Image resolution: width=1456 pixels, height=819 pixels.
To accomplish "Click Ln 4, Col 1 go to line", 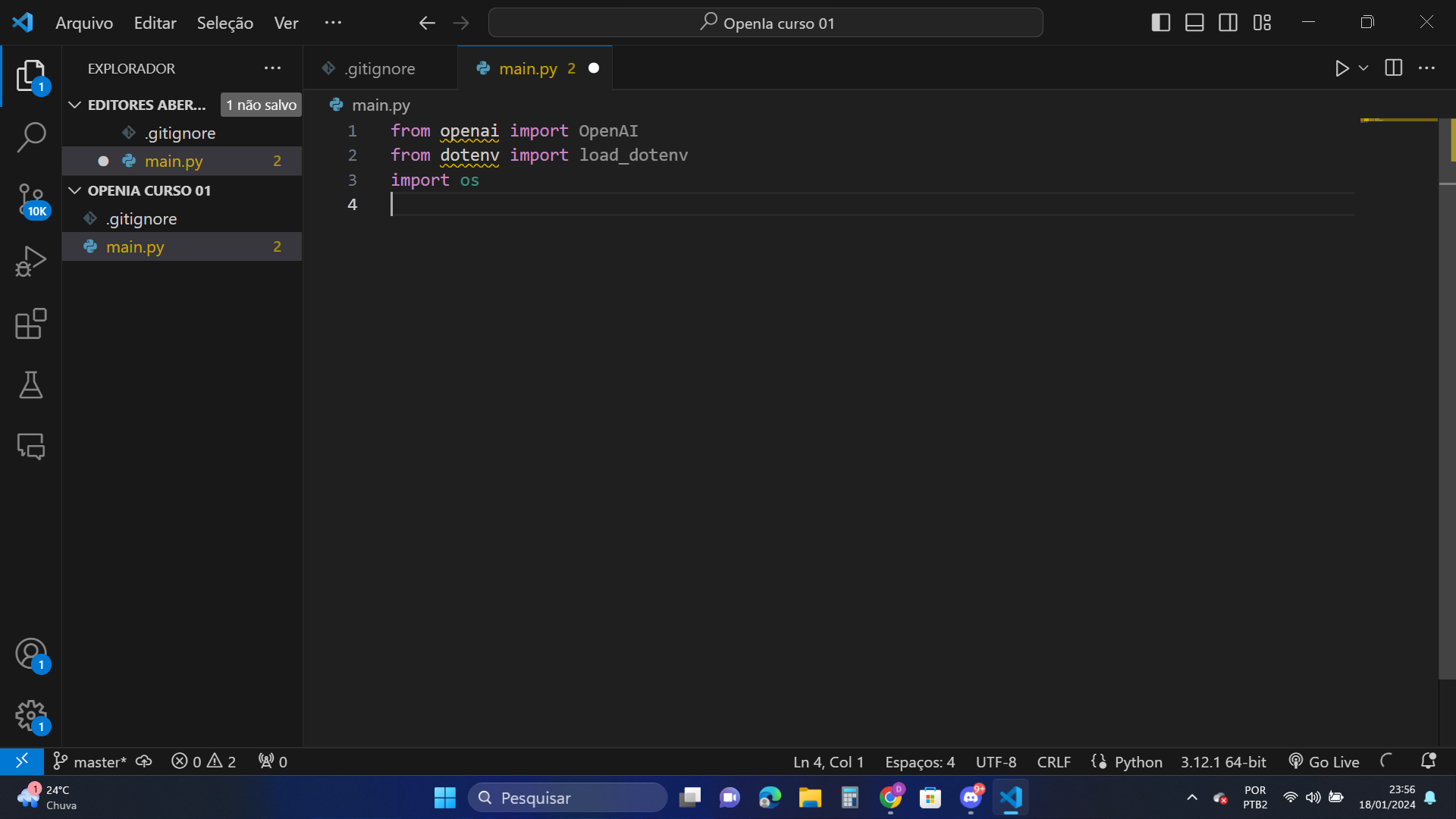I will click(828, 762).
